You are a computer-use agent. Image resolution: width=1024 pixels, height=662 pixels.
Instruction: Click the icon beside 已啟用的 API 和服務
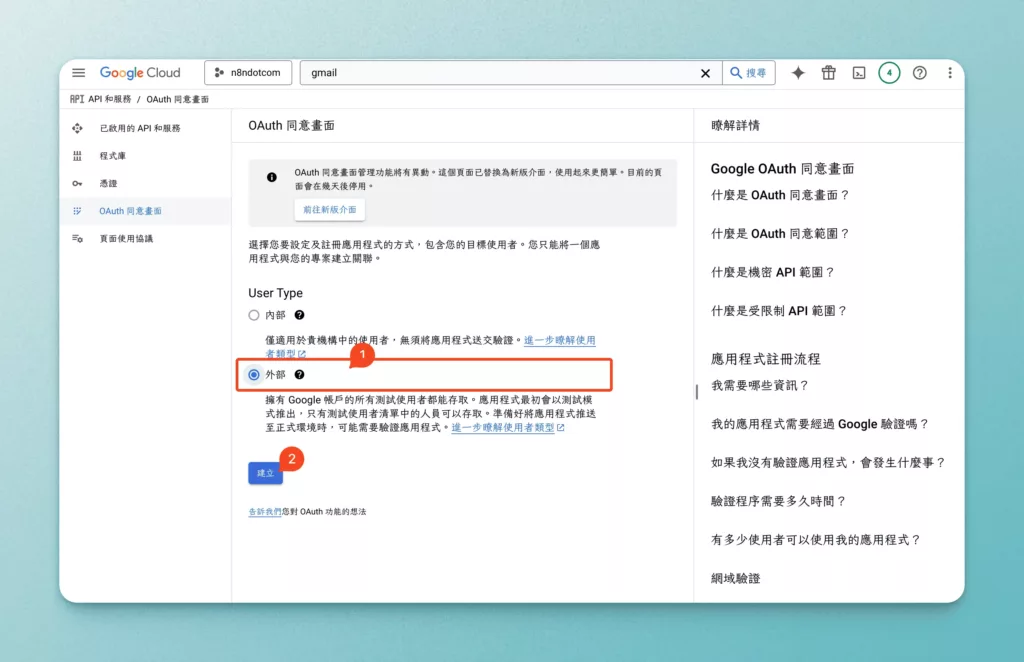[77, 128]
